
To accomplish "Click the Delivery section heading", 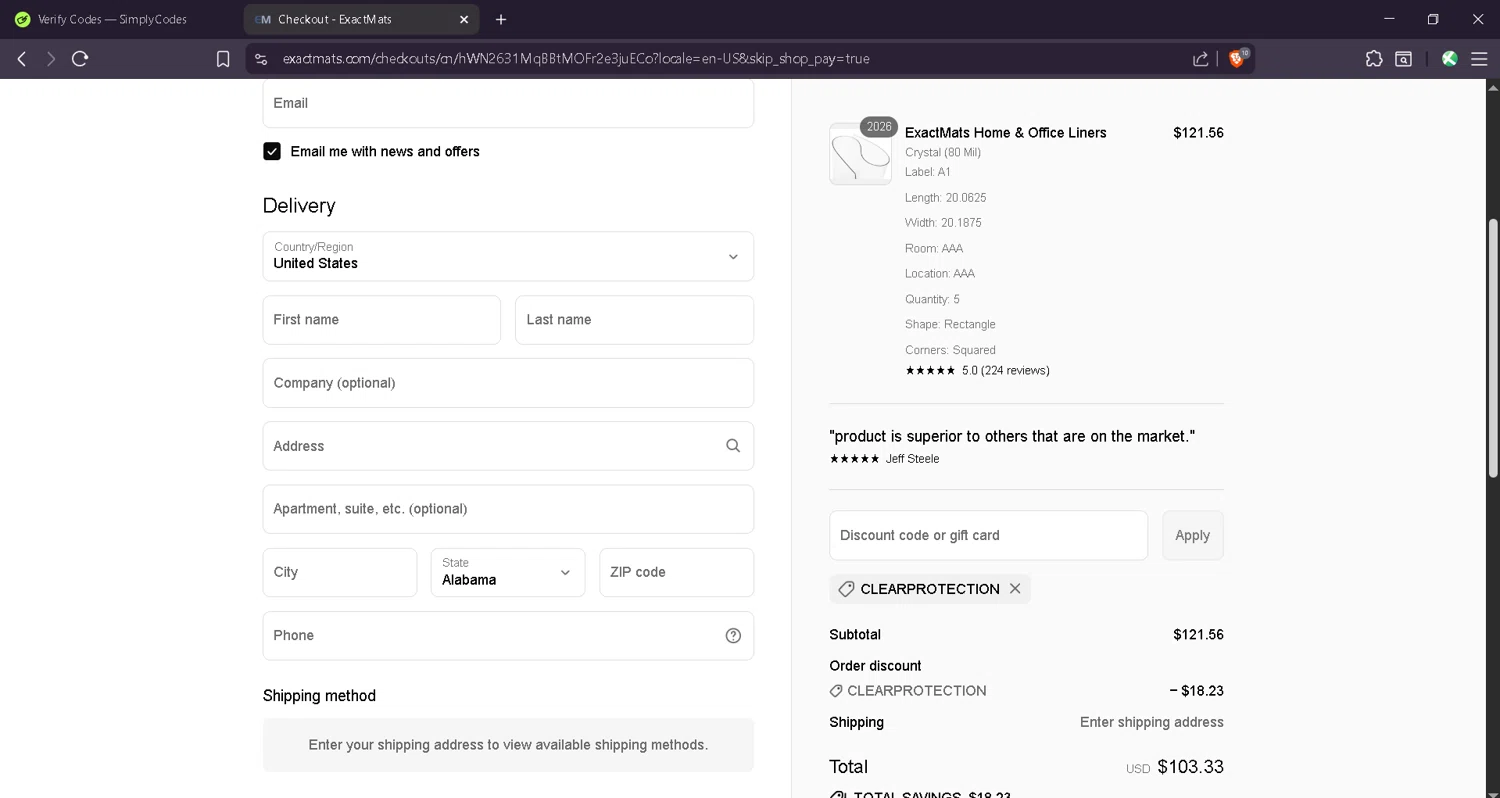I will (299, 206).
